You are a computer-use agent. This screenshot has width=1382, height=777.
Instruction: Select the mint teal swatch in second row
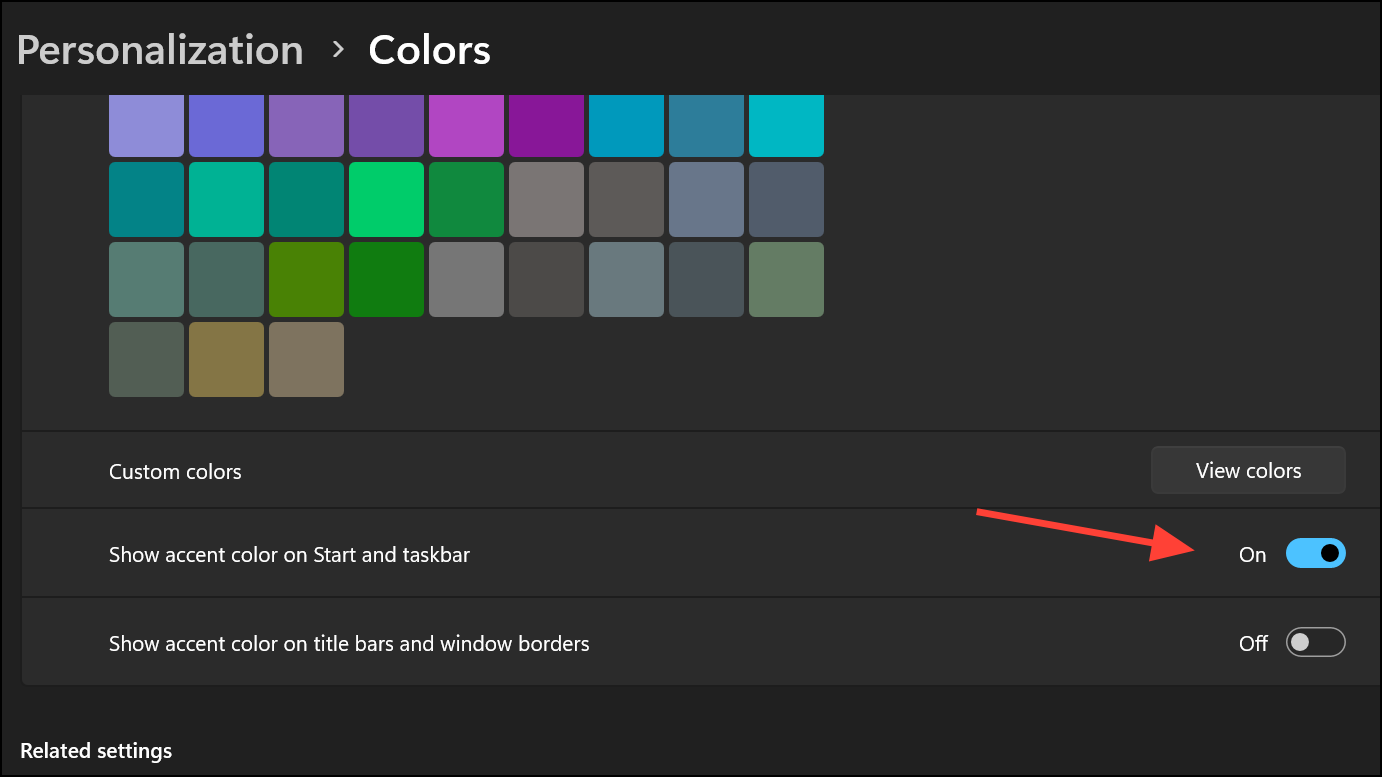pos(226,200)
